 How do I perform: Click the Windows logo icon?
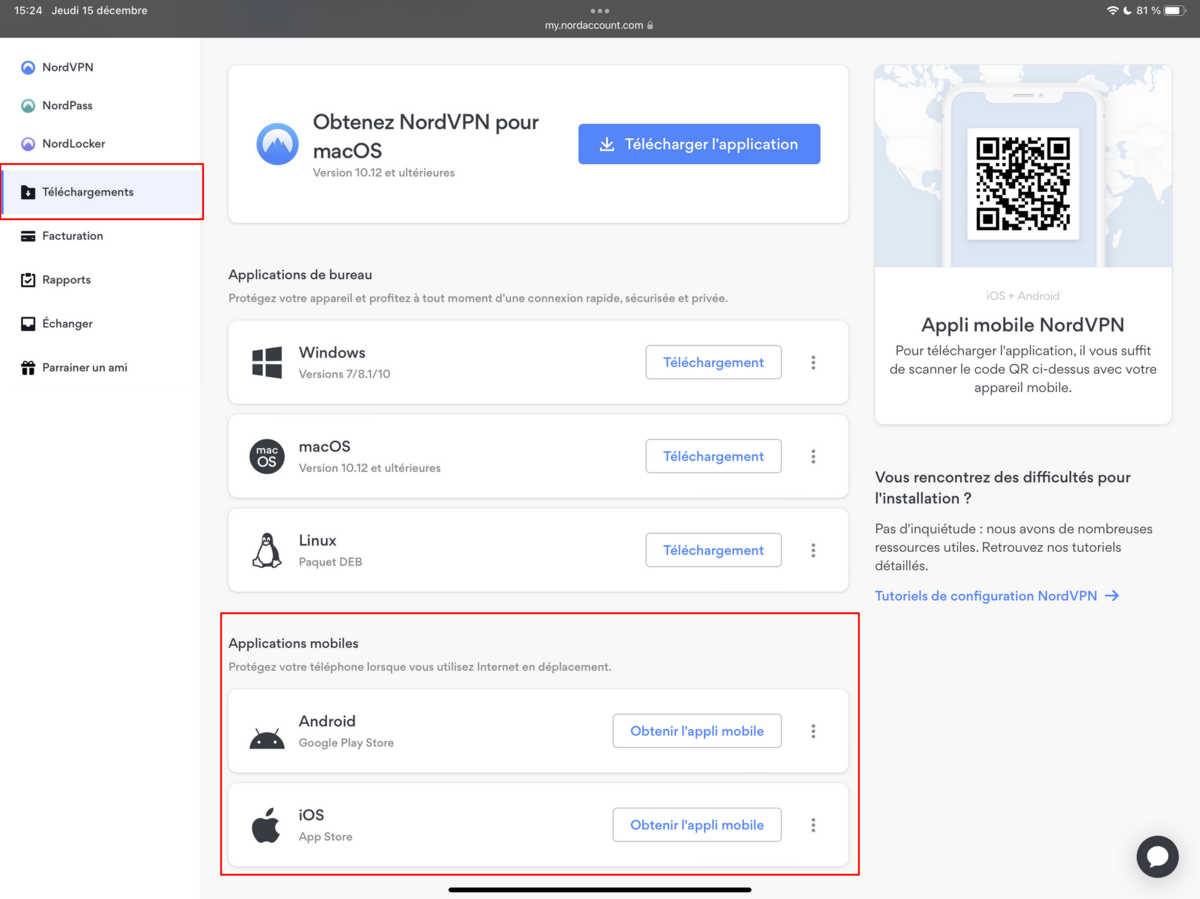pyautogui.click(x=267, y=363)
